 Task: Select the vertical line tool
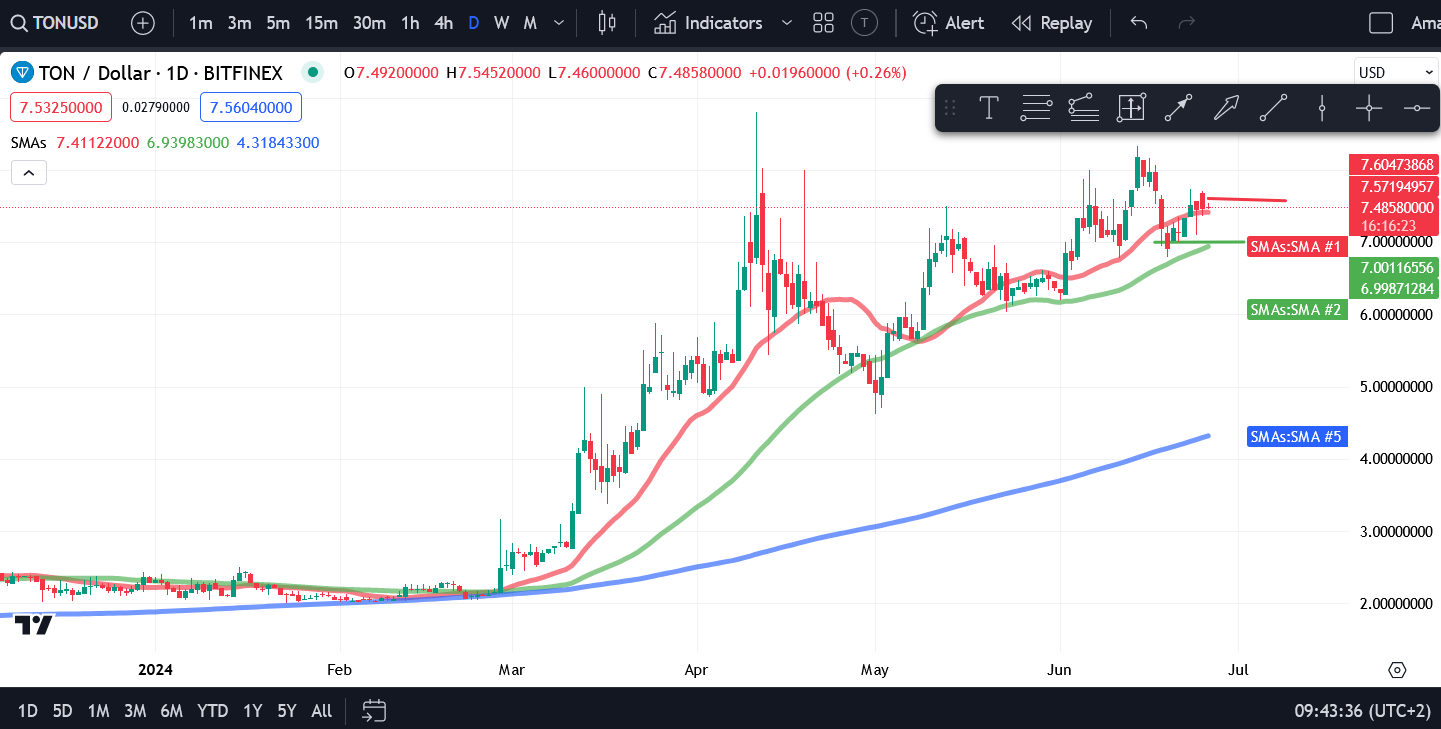tap(1321, 108)
